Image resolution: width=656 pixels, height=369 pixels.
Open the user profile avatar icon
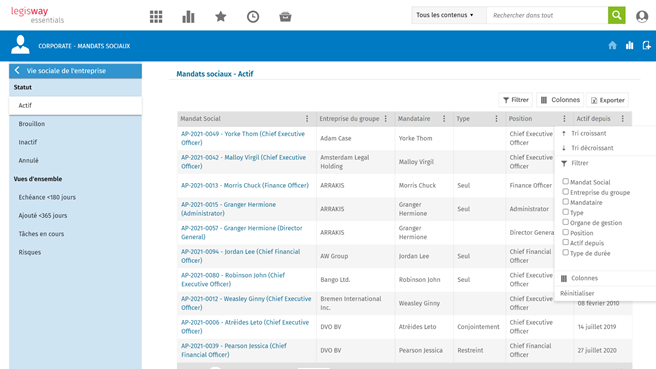(642, 16)
